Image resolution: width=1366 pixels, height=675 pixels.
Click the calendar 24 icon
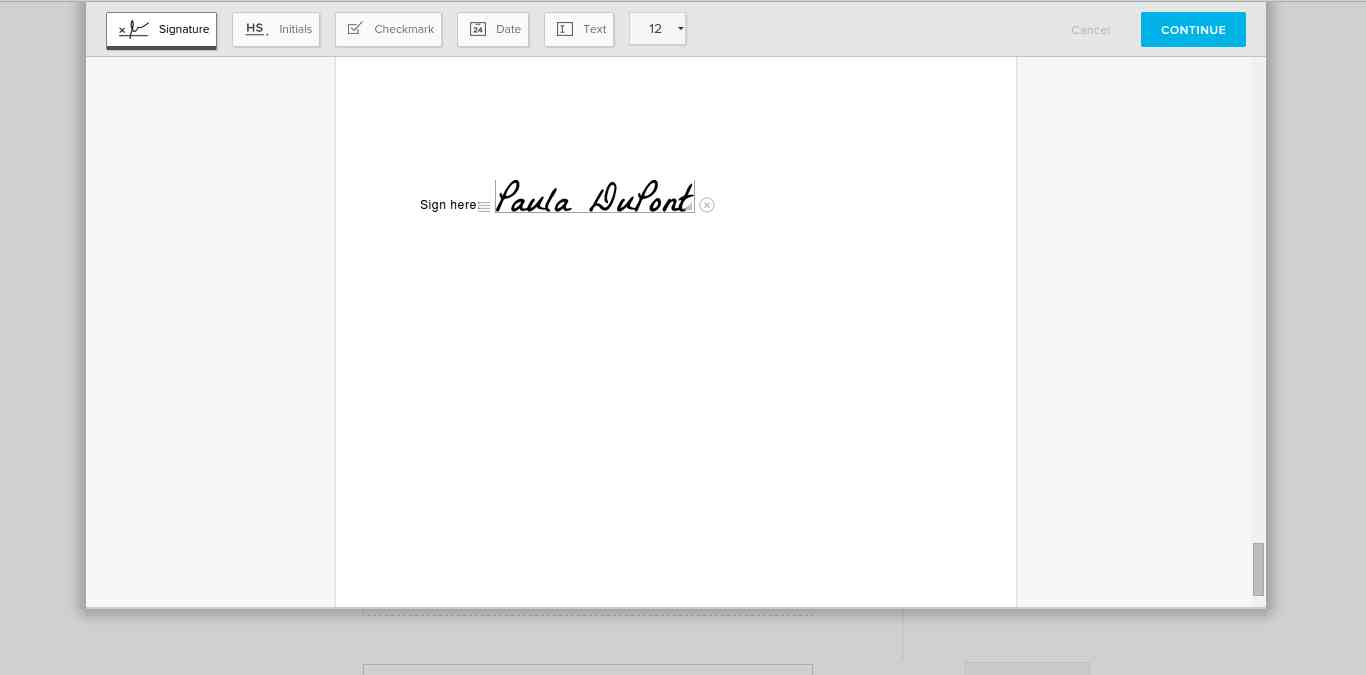click(x=478, y=29)
